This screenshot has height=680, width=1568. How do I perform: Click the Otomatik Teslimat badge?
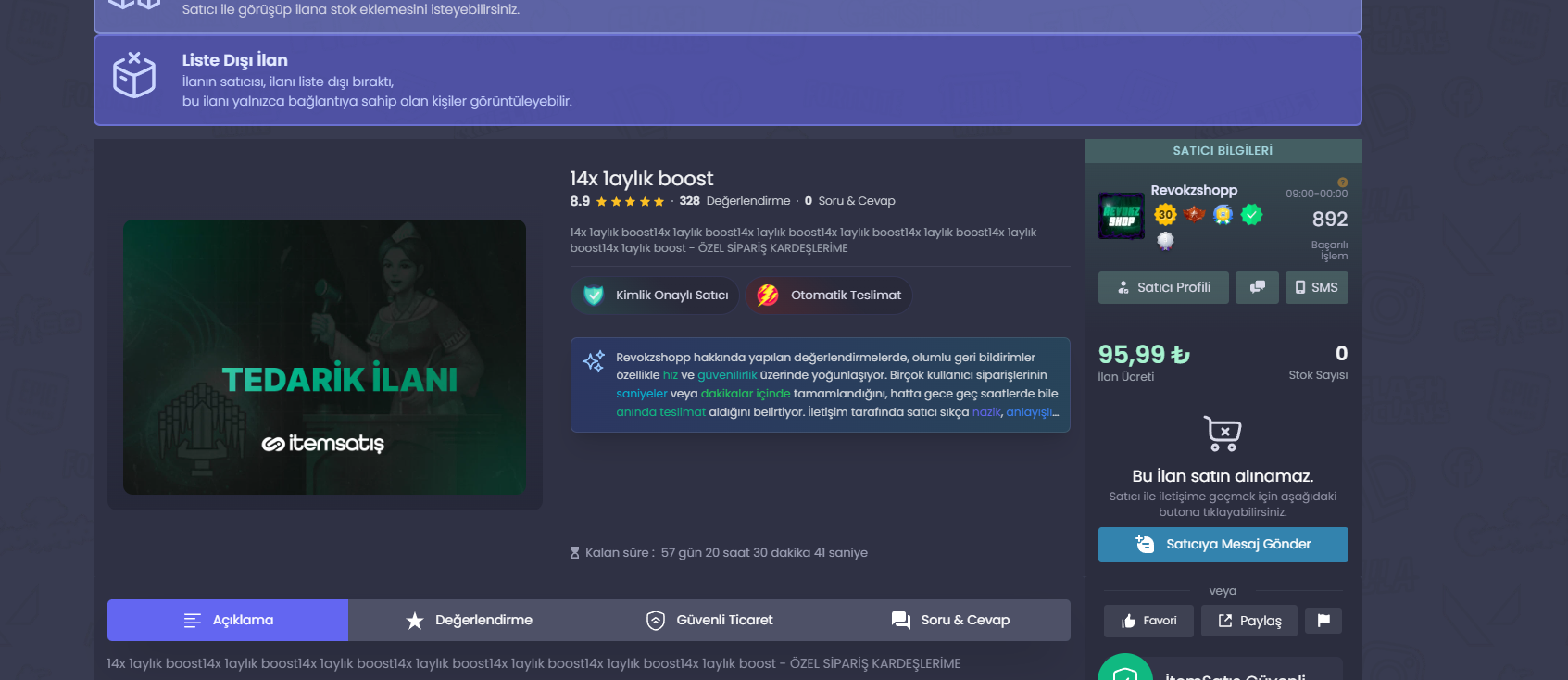pyautogui.click(x=829, y=296)
